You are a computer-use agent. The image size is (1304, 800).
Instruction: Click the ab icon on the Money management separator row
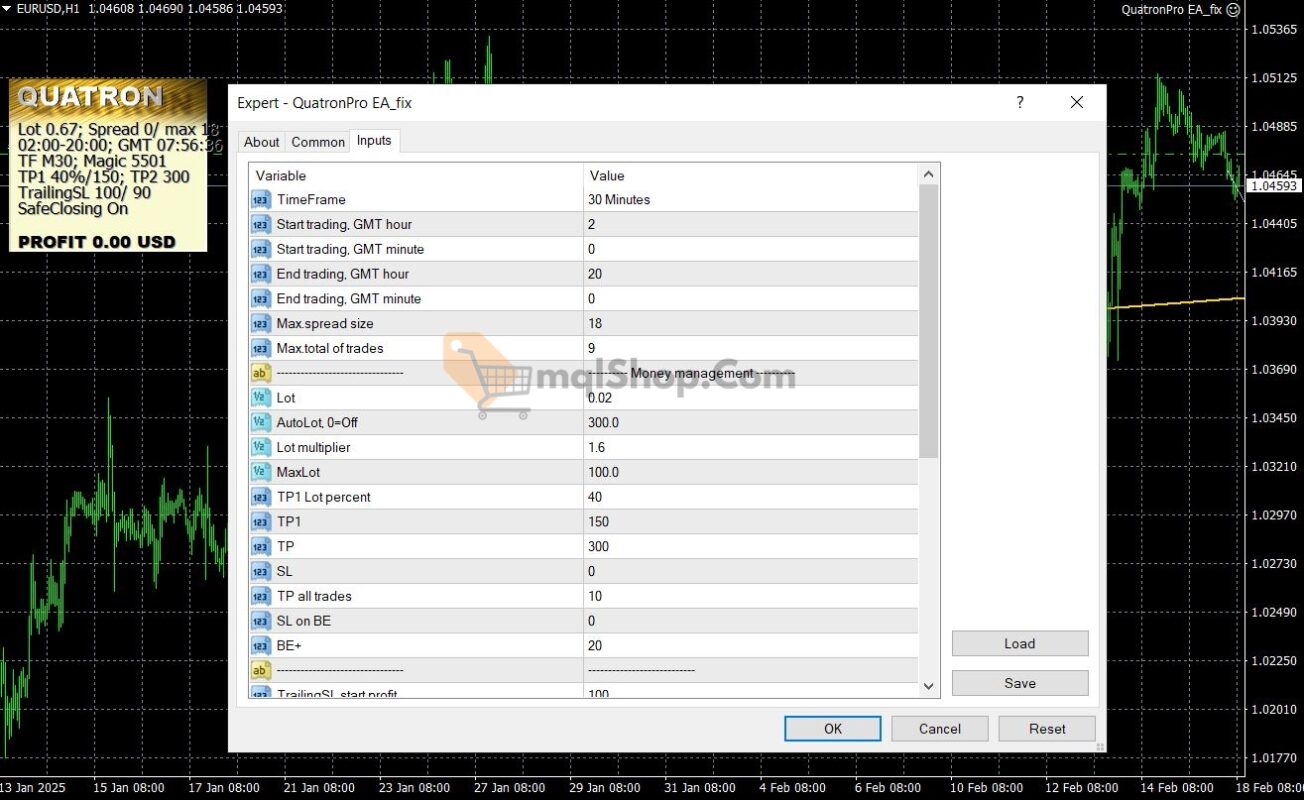pyautogui.click(x=260, y=372)
